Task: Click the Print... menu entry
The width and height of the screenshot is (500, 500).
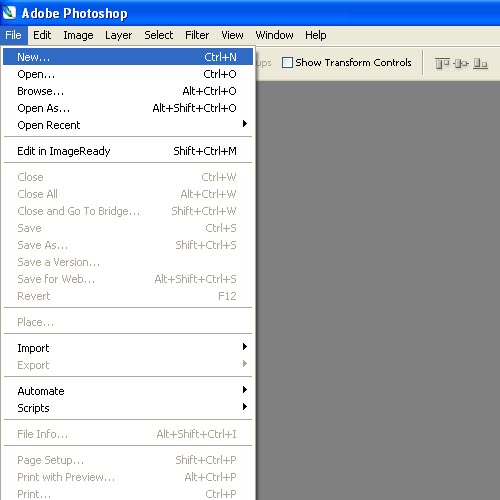Action: point(128,493)
